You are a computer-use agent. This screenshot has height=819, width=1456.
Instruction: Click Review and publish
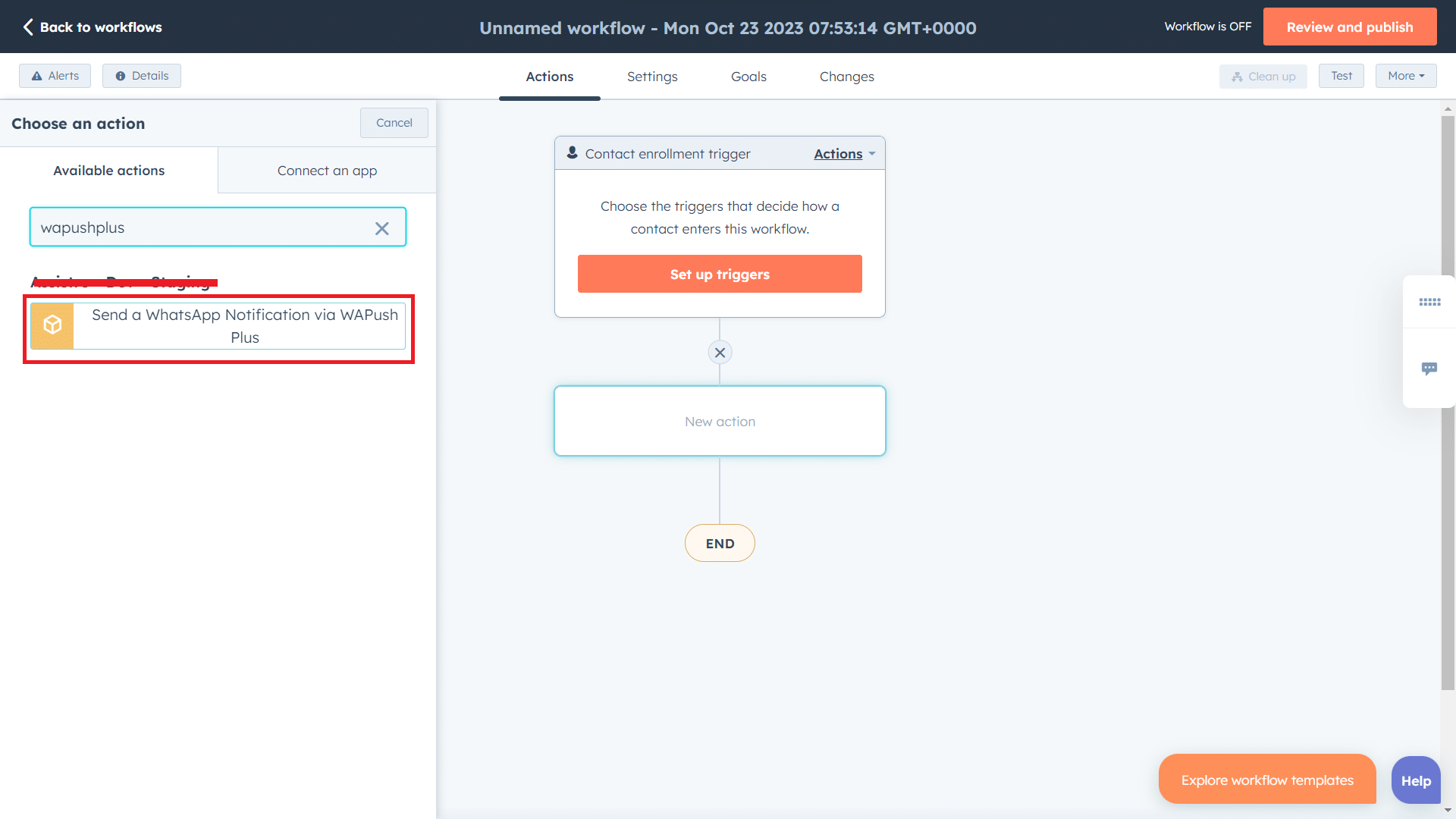(1349, 27)
